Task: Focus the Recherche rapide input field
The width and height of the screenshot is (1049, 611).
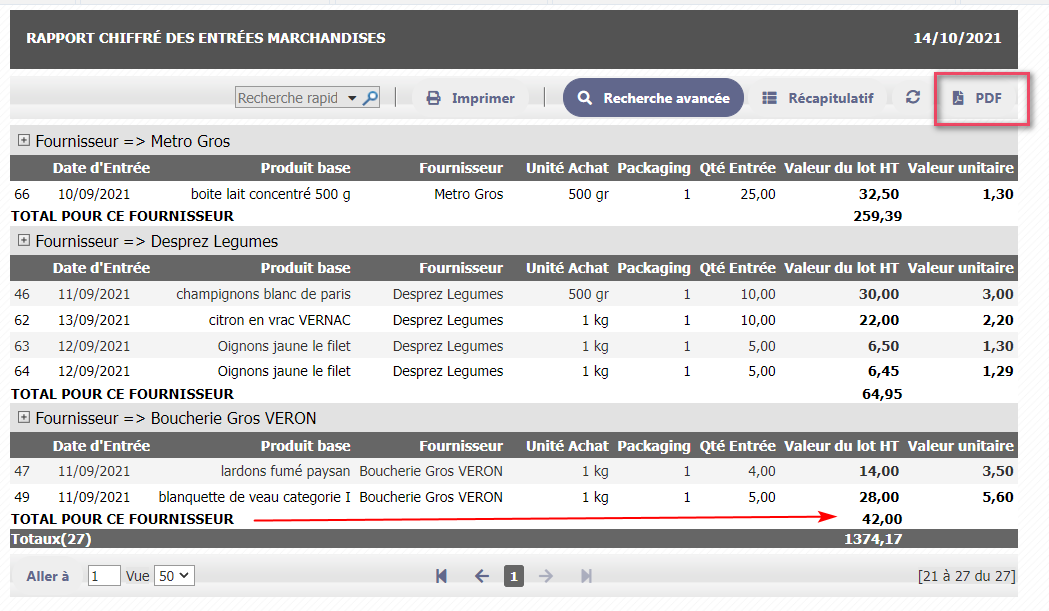Action: 290,98
